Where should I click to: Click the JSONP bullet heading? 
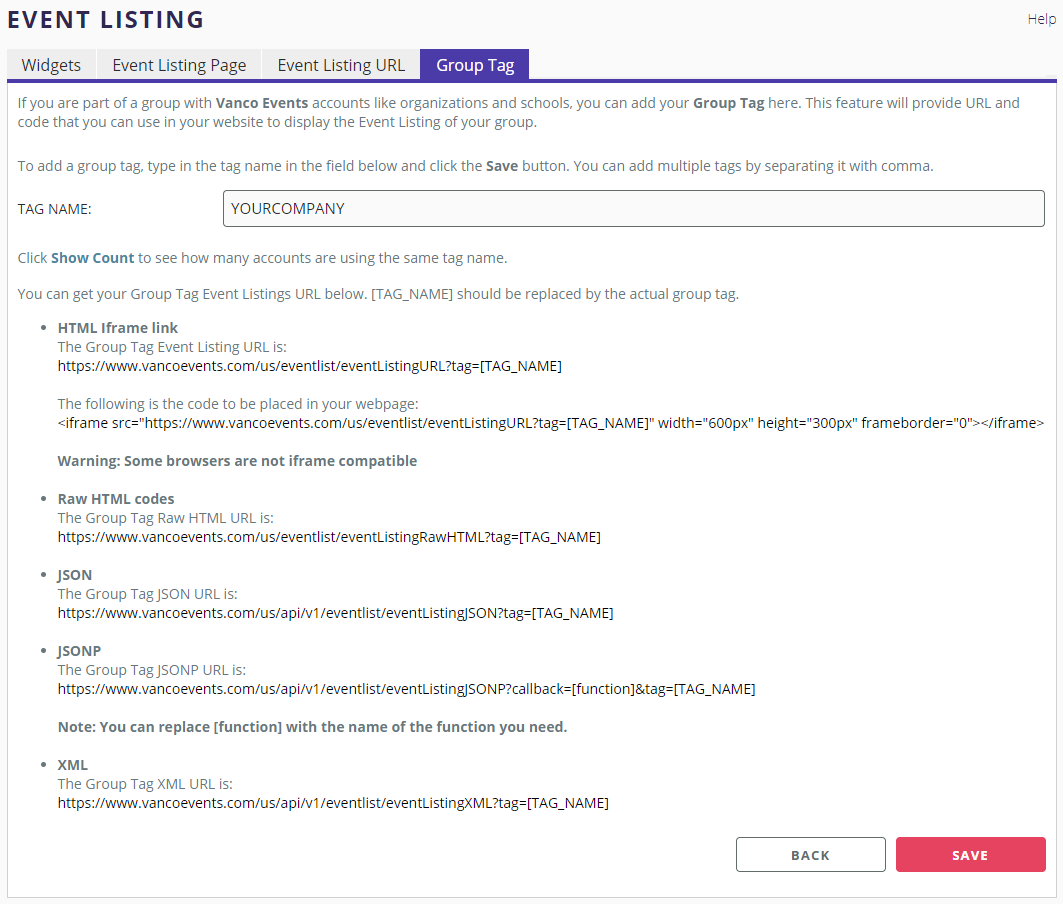tap(79, 651)
